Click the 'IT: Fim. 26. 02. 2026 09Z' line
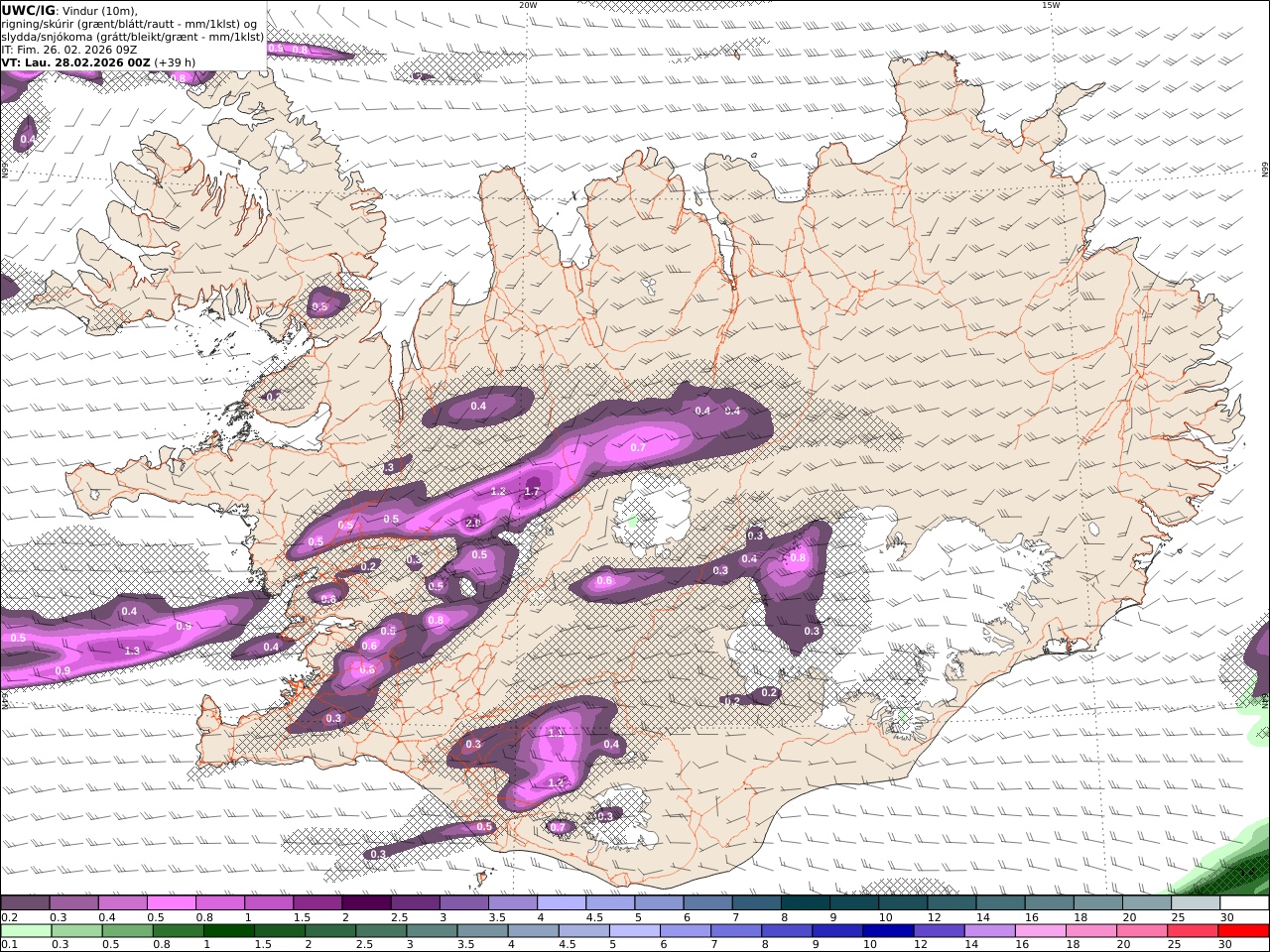This screenshot has height=952, width=1270. click(68, 50)
